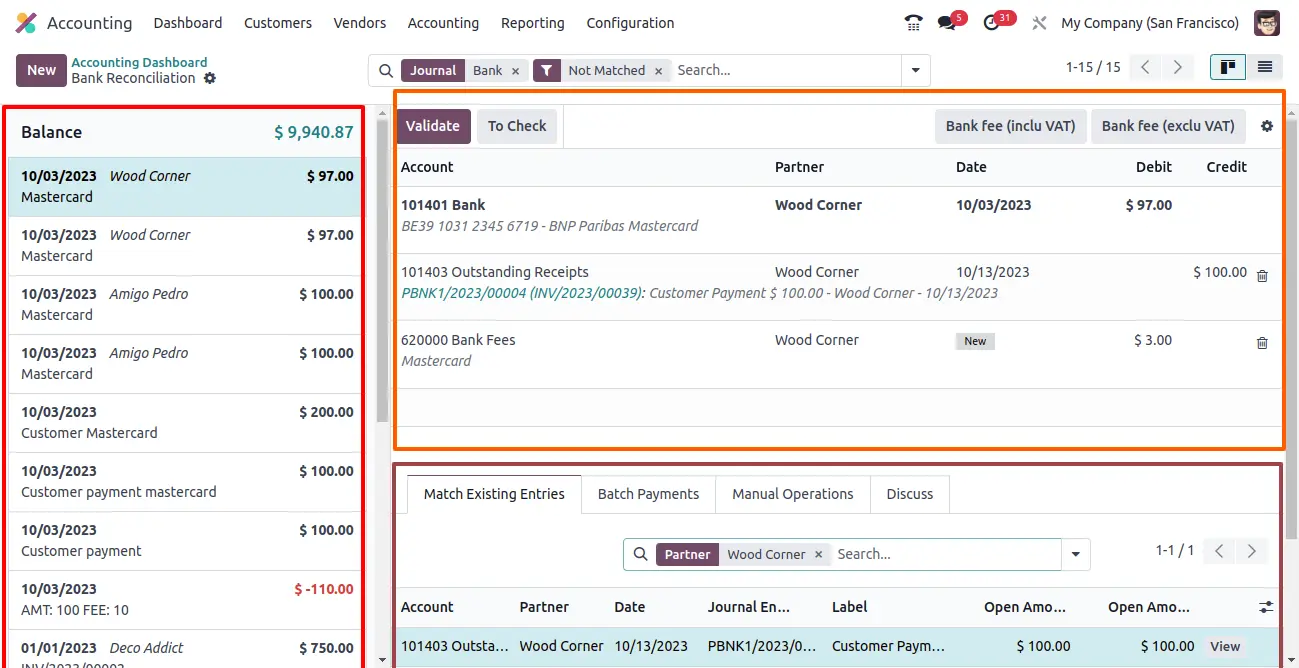
Task: Click the New button
Action: (x=41, y=70)
